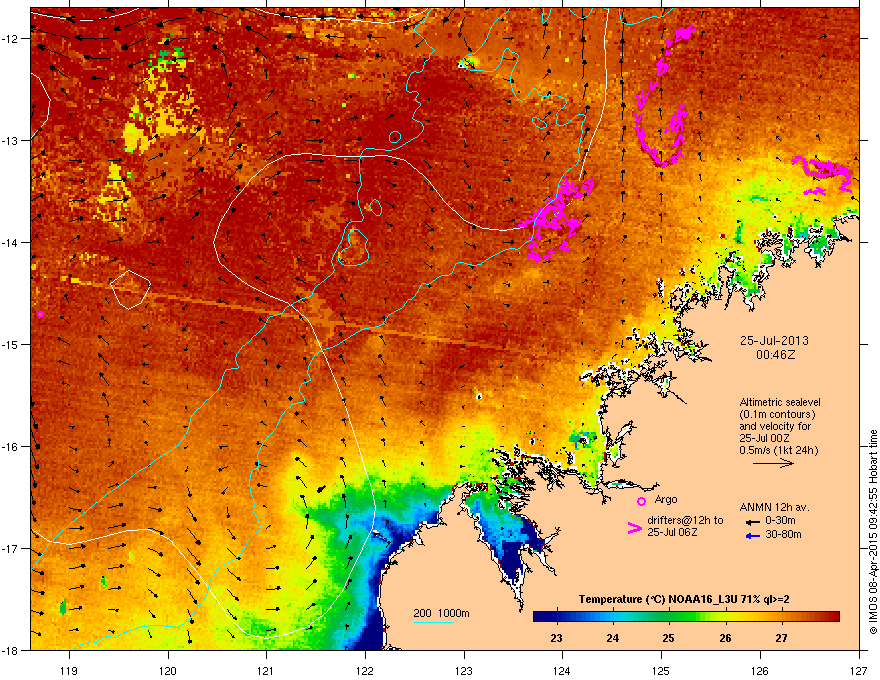Image resolution: width=880 pixels, height=680 pixels.
Task: Click the longitude axis label 127
Action: pyautogui.click(x=859, y=670)
